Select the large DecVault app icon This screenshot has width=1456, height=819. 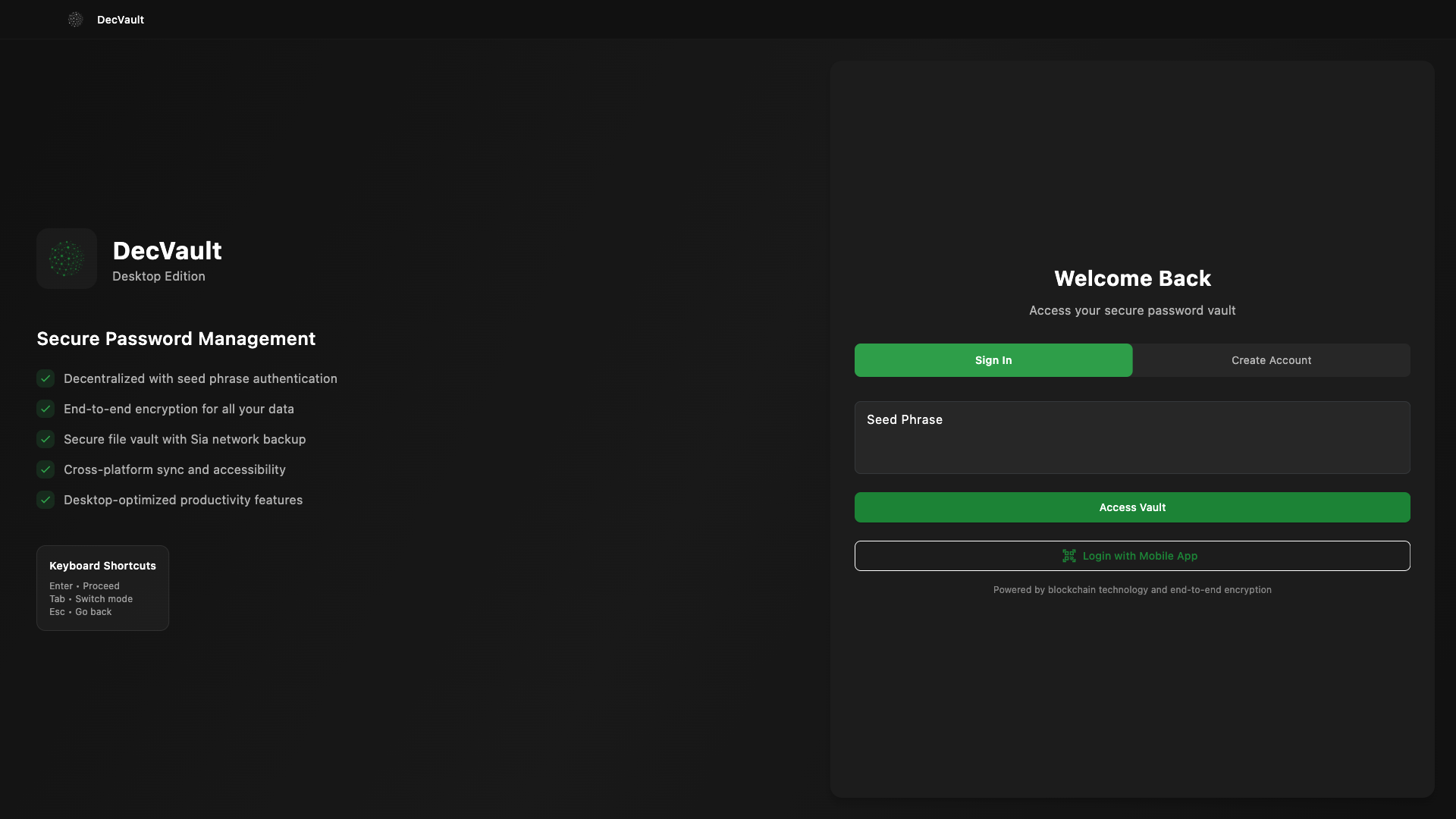(66, 259)
